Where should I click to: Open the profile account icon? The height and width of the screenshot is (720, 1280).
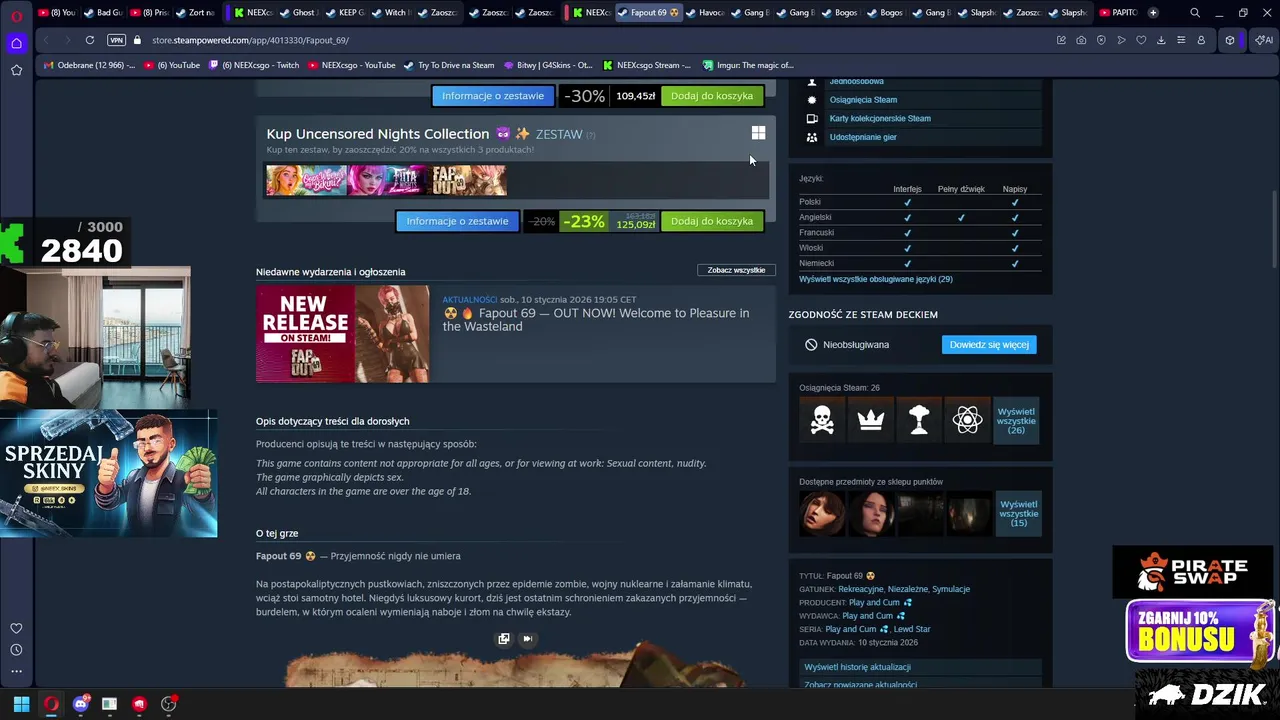[x=1201, y=40]
